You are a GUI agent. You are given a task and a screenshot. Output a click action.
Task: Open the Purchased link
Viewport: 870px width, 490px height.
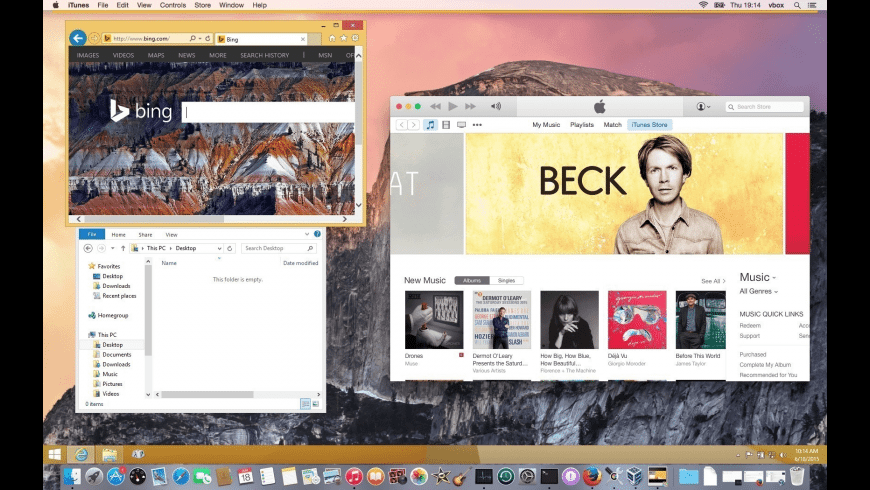click(752, 355)
